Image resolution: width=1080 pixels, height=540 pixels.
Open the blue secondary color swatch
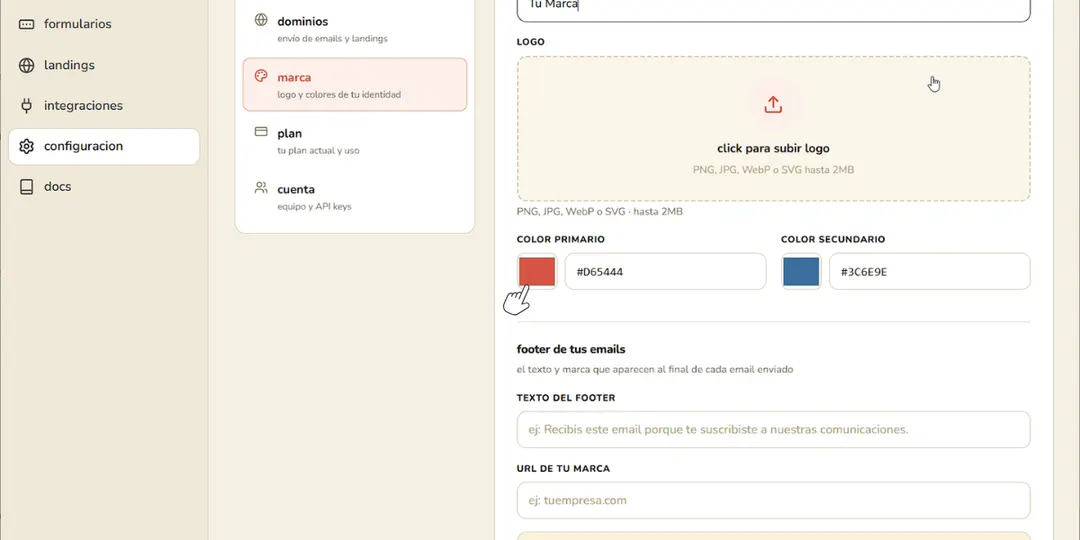(801, 271)
